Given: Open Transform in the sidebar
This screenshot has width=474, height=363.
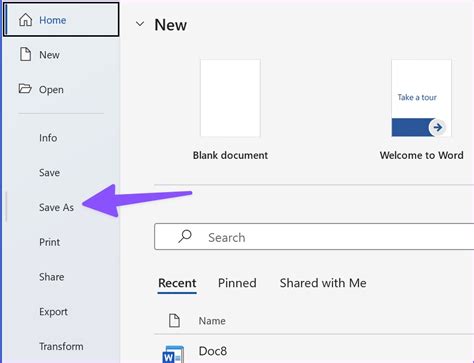Looking at the screenshot, I should pos(61,346).
